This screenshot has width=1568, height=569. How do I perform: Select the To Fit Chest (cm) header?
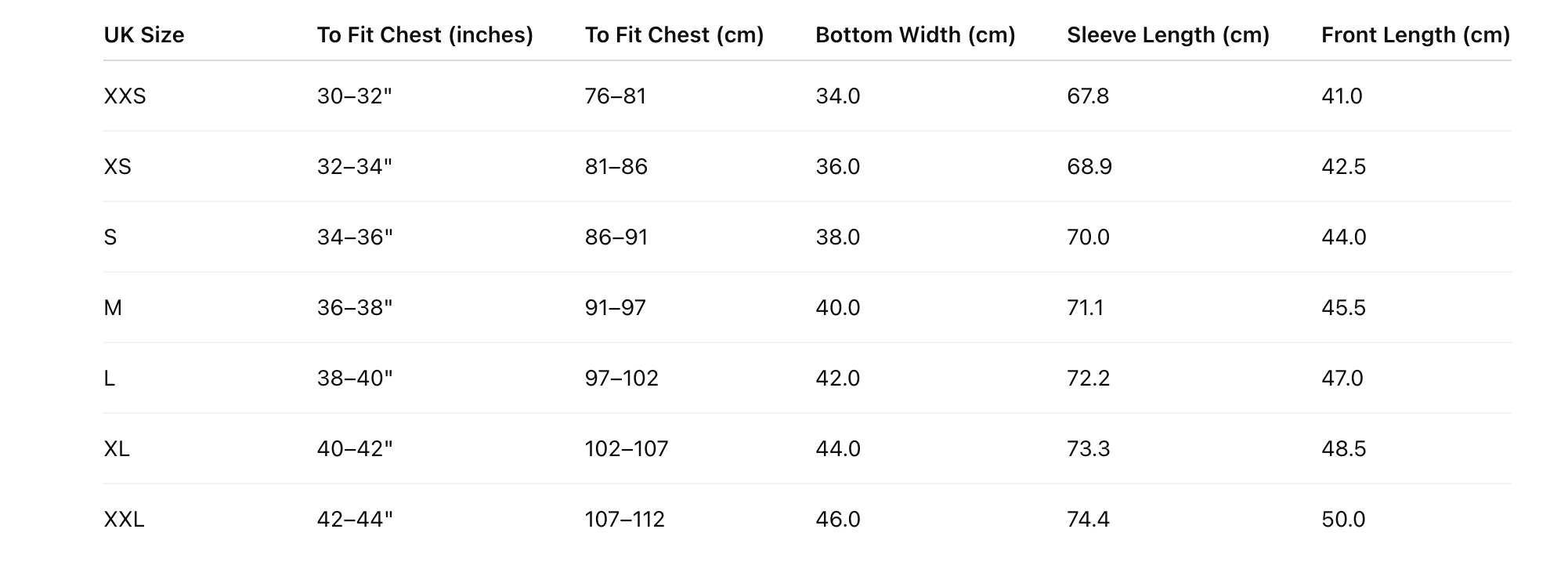(x=674, y=35)
